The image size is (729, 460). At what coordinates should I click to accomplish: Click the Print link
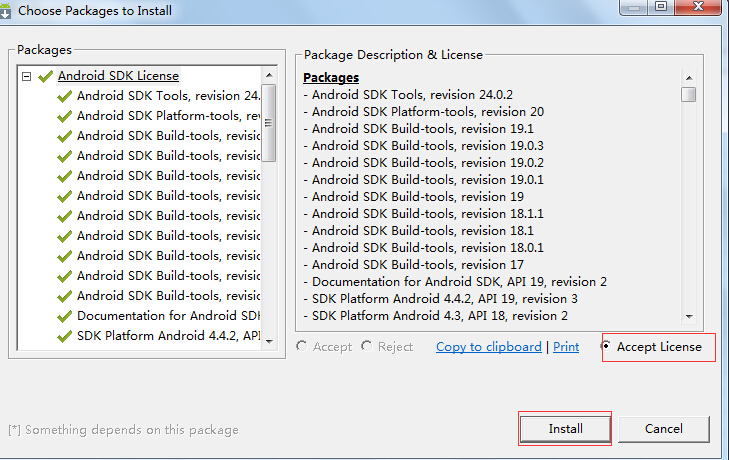566,347
